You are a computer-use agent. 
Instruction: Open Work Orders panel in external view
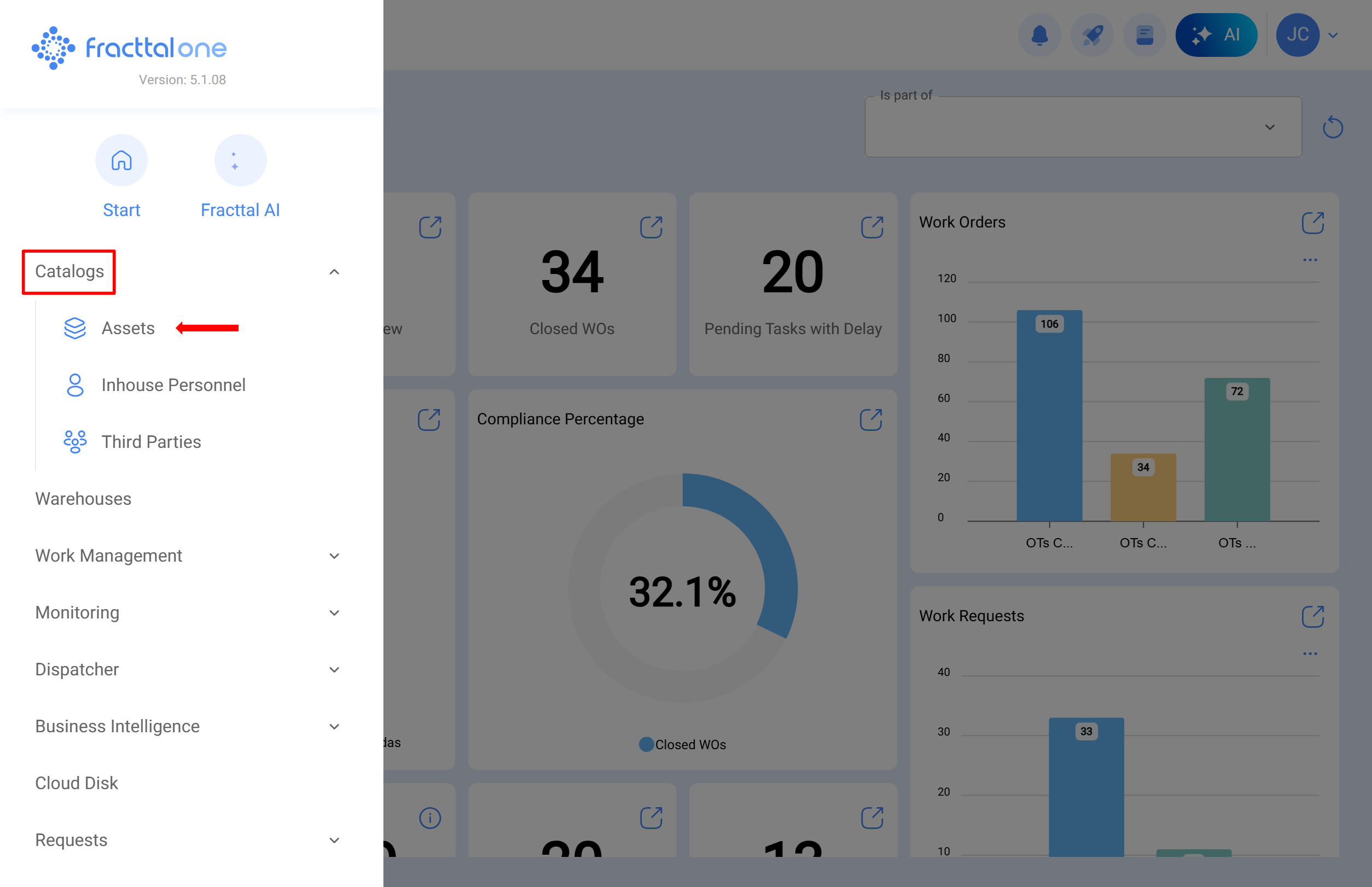pos(1313,223)
